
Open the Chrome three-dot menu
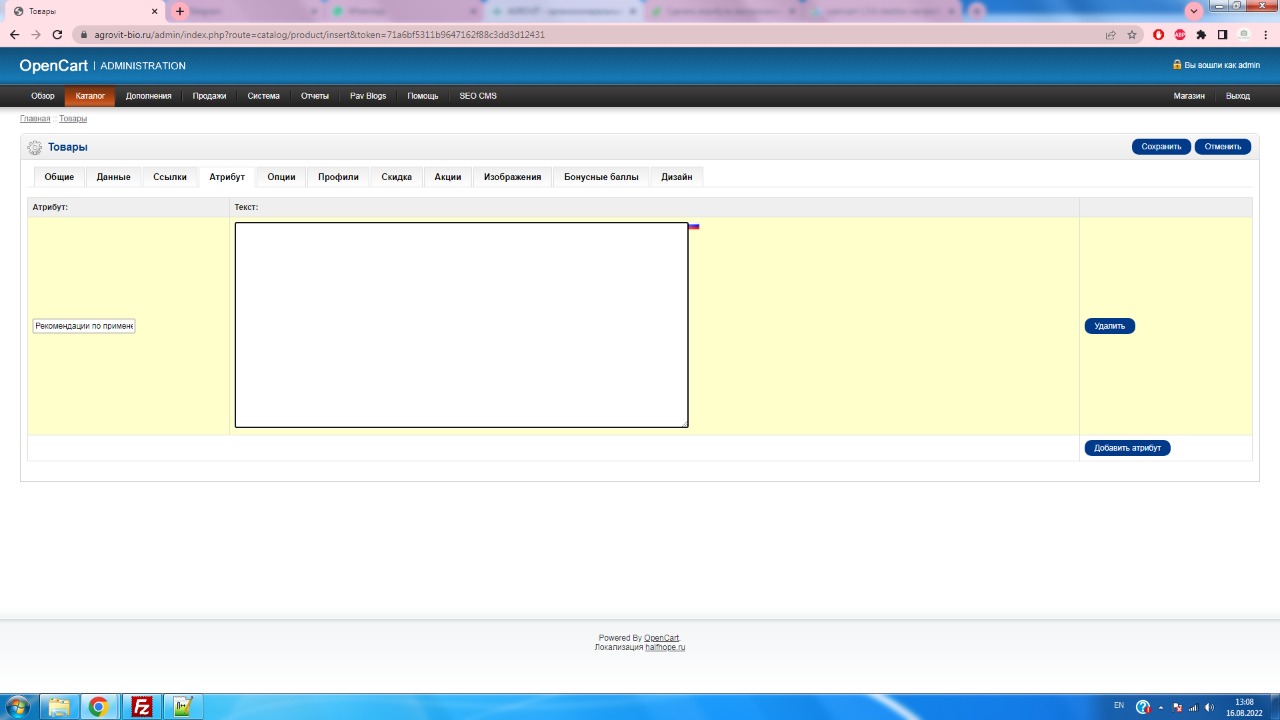click(1265, 34)
